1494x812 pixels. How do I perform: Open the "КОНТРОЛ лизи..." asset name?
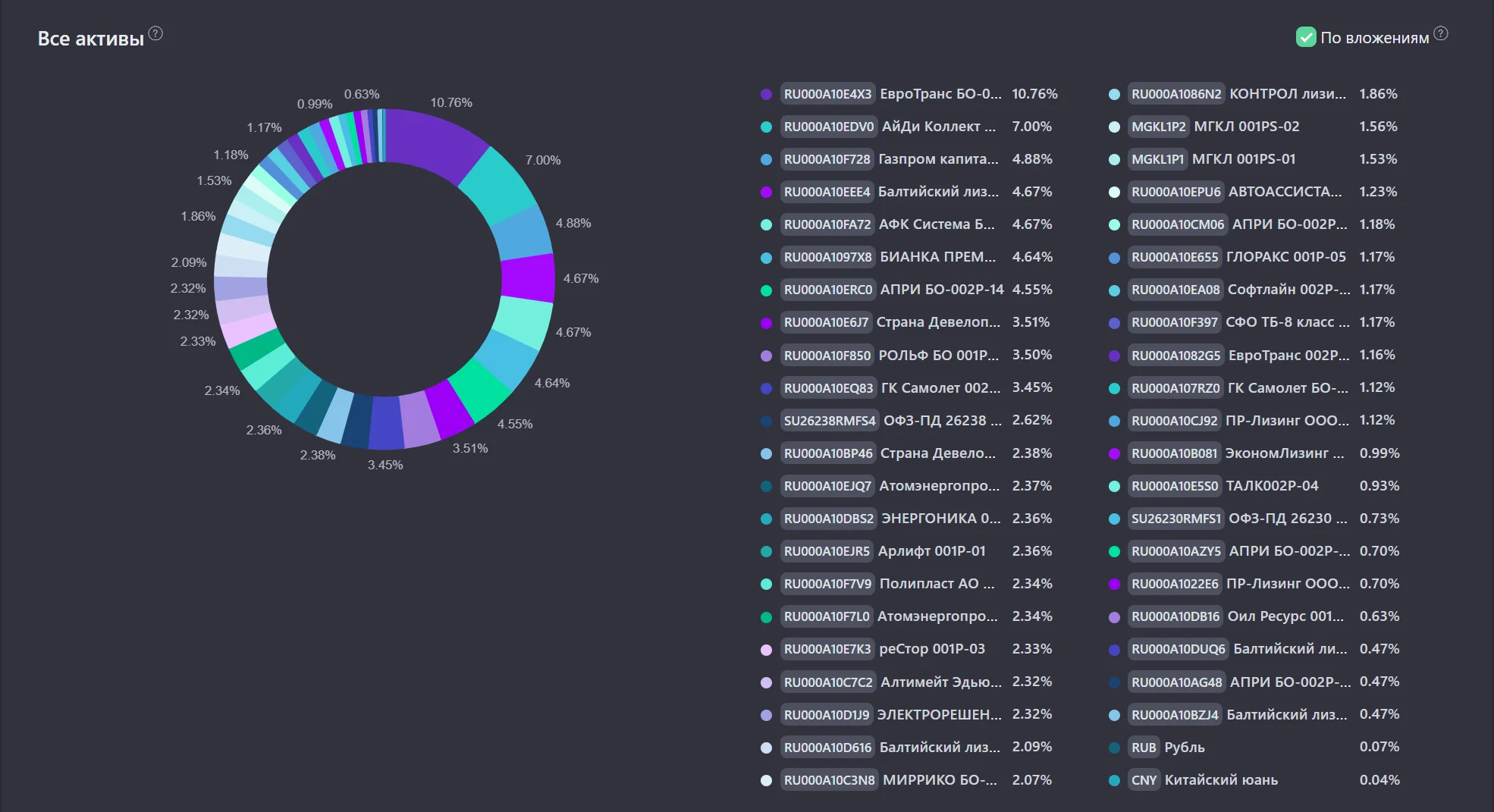coord(1288,94)
